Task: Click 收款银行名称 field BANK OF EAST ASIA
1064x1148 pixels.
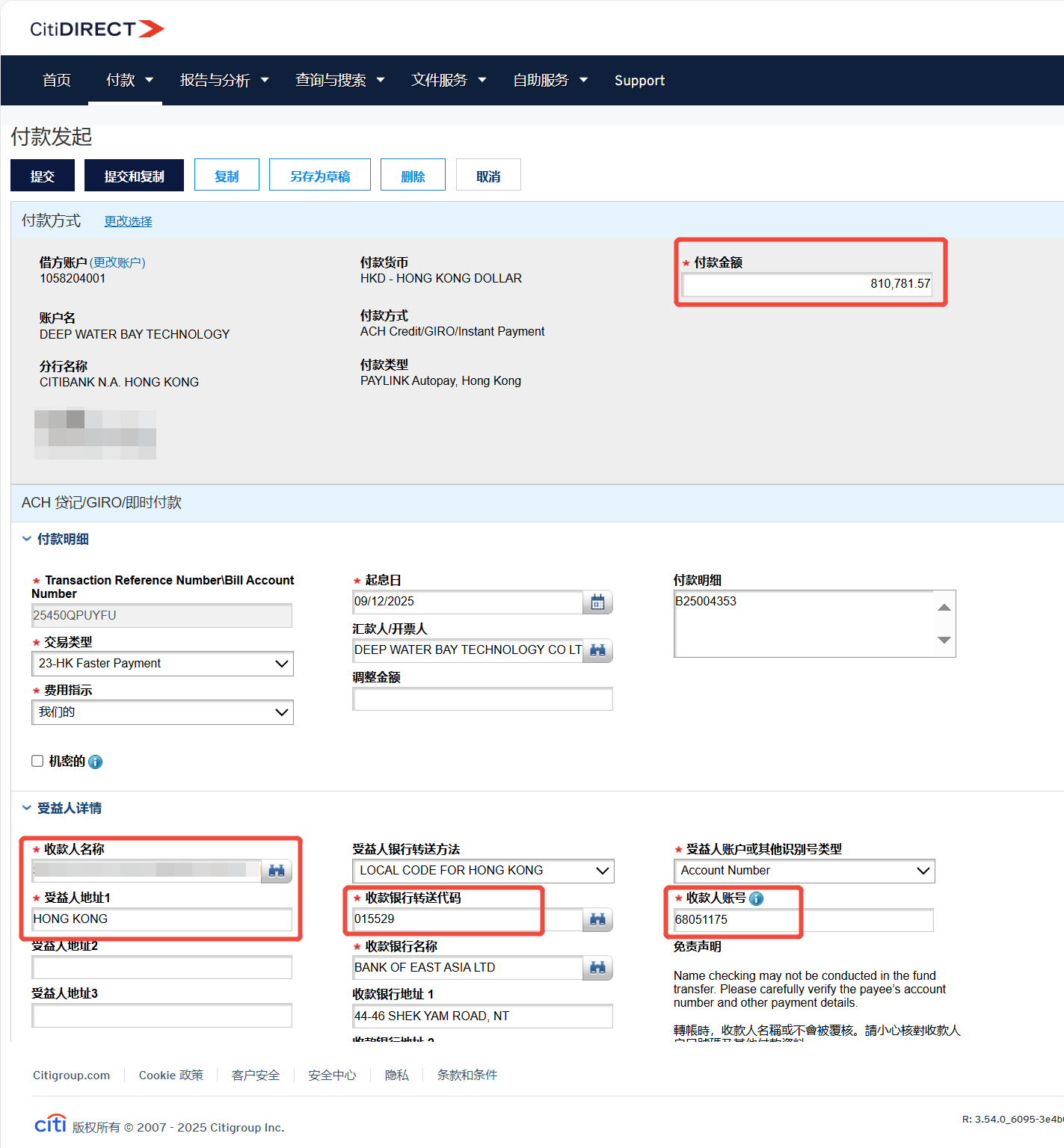Action: coord(468,968)
